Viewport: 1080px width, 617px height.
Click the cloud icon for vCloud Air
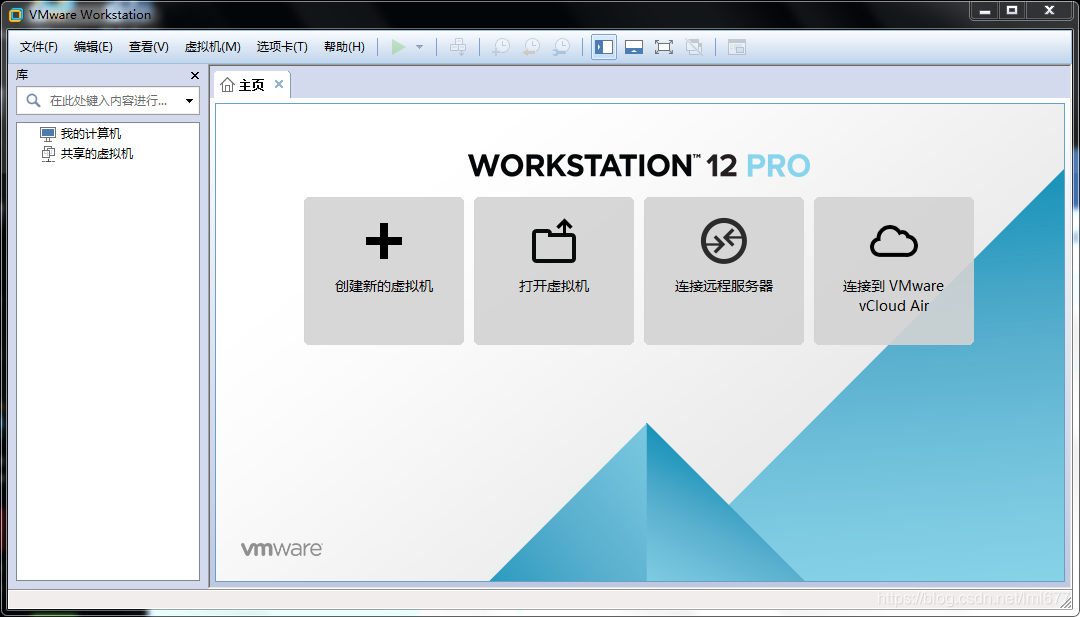click(x=894, y=241)
